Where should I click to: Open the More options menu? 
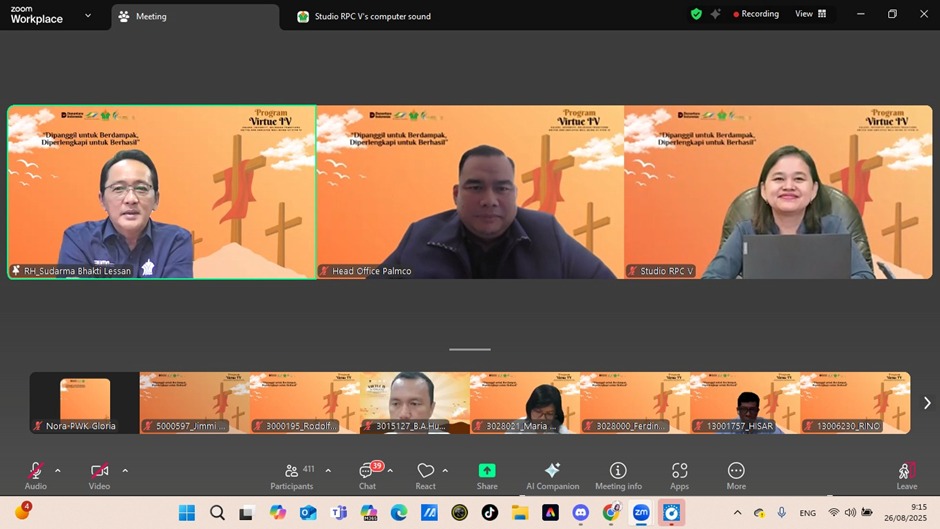[736, 474]
